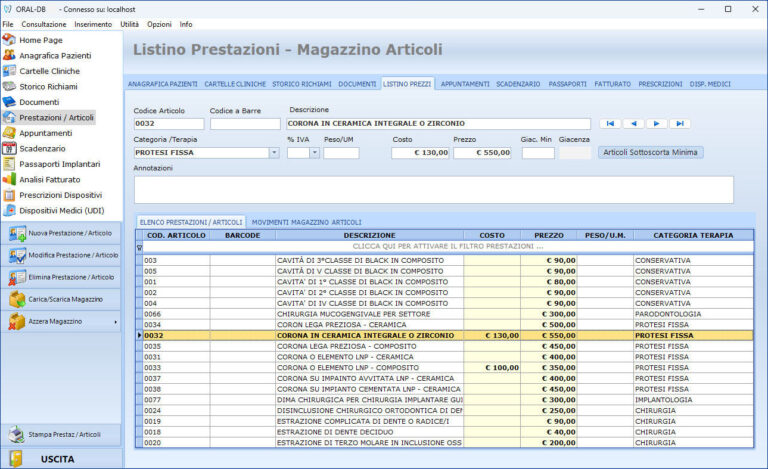Expand the Categoria / Terapia dropdown
Image resolution: width=768 pixels, height=469 pixels.
click(274, 153)
